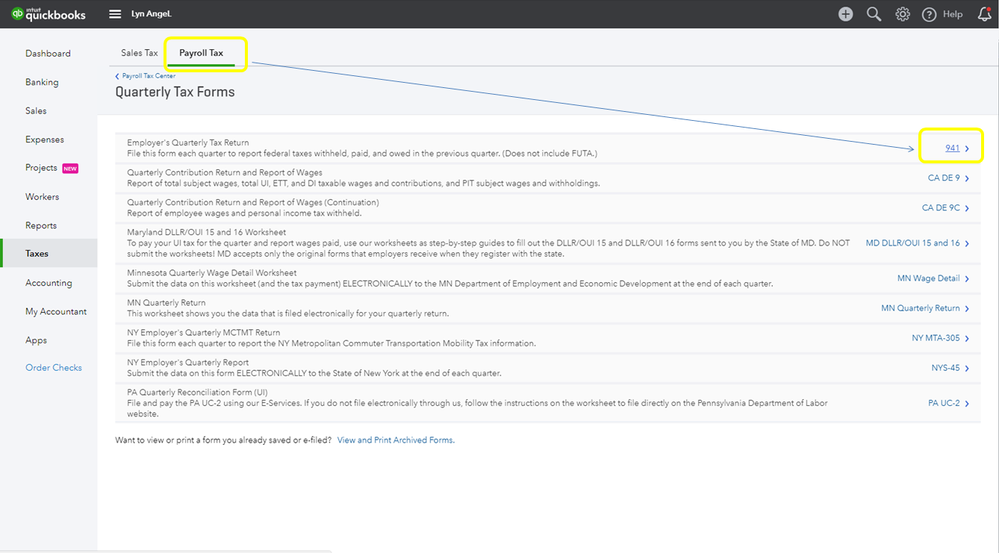
Task: Click the chevron next to CA DE 9
Action: coord(967,178)
